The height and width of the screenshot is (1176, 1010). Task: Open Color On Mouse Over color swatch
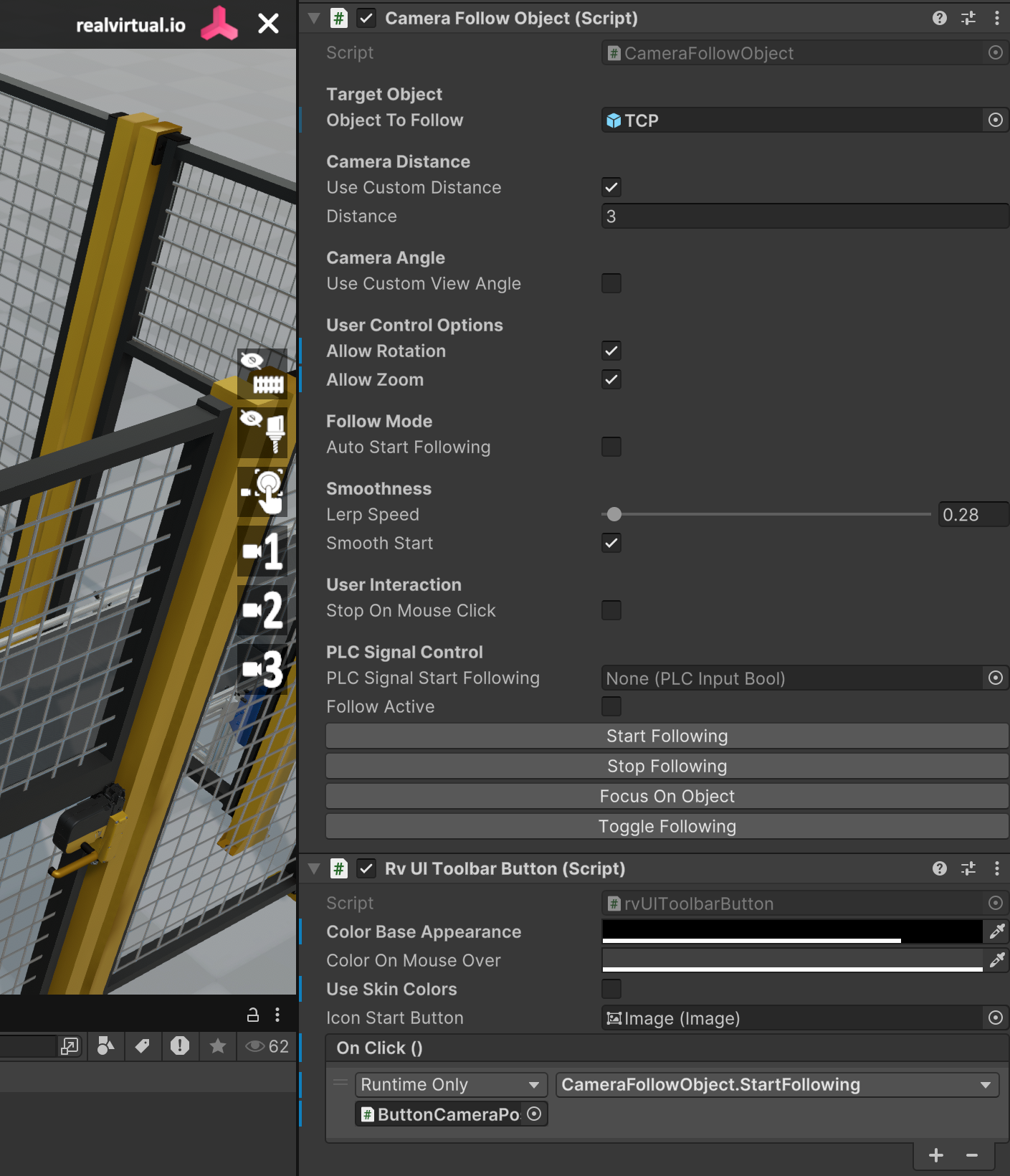tap(792, 960)
